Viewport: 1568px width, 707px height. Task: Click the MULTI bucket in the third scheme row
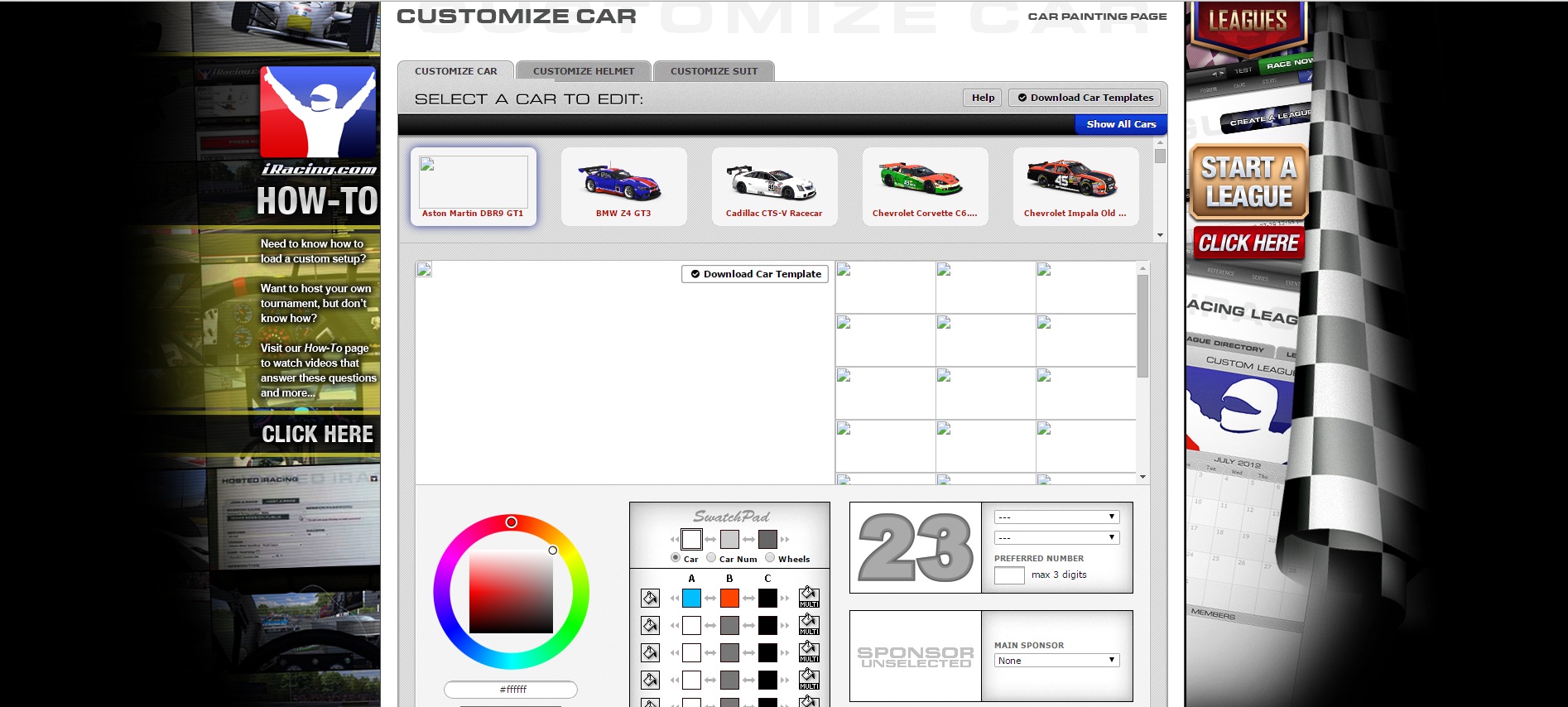coord(809,652)
